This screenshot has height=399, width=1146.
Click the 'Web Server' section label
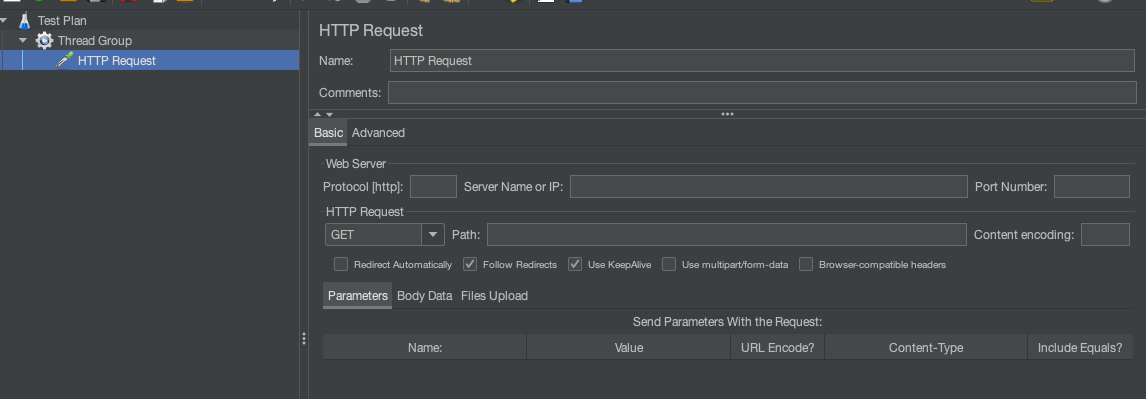[x=356, y=164]
